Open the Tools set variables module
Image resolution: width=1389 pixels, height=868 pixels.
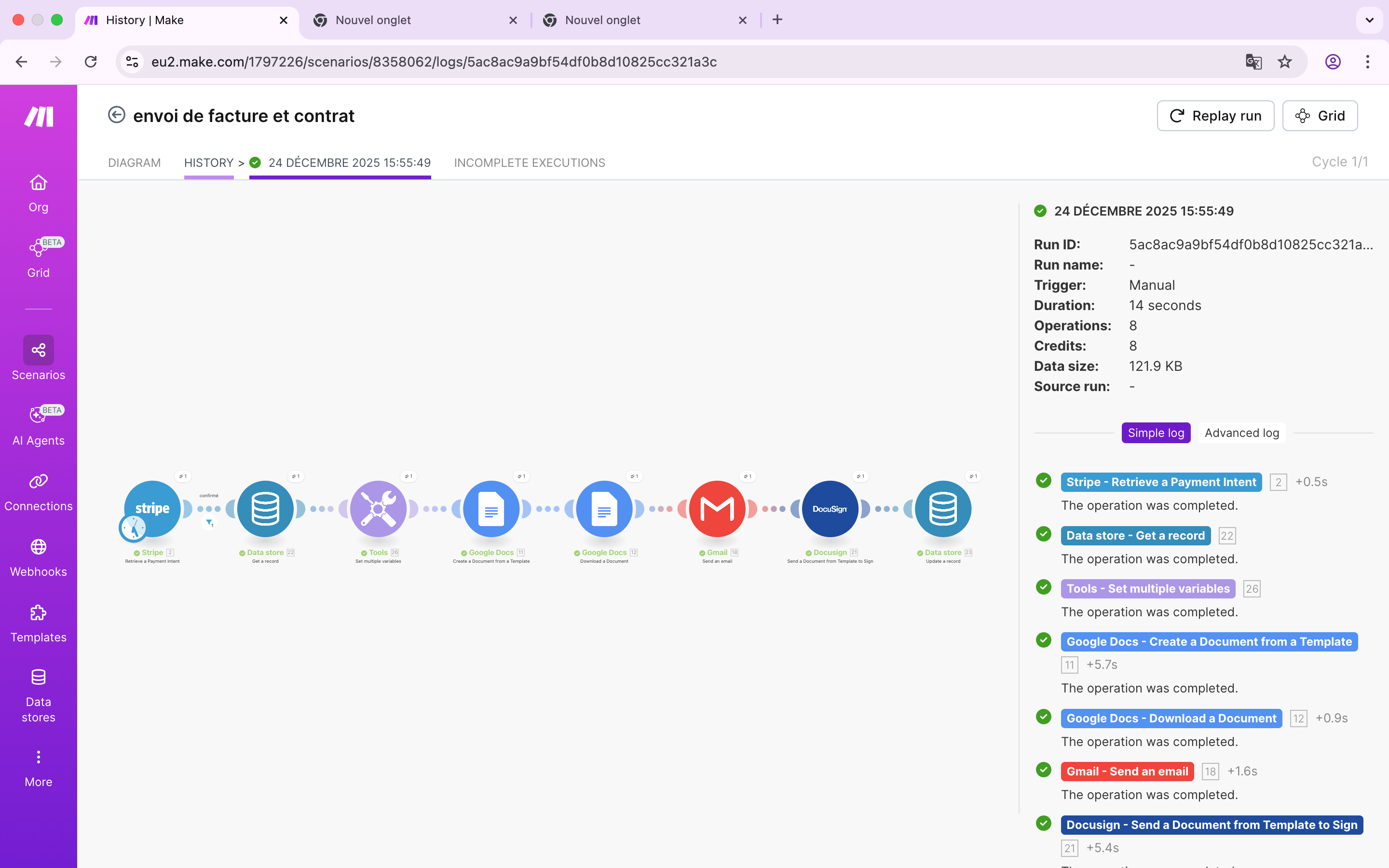coord(378,508)
